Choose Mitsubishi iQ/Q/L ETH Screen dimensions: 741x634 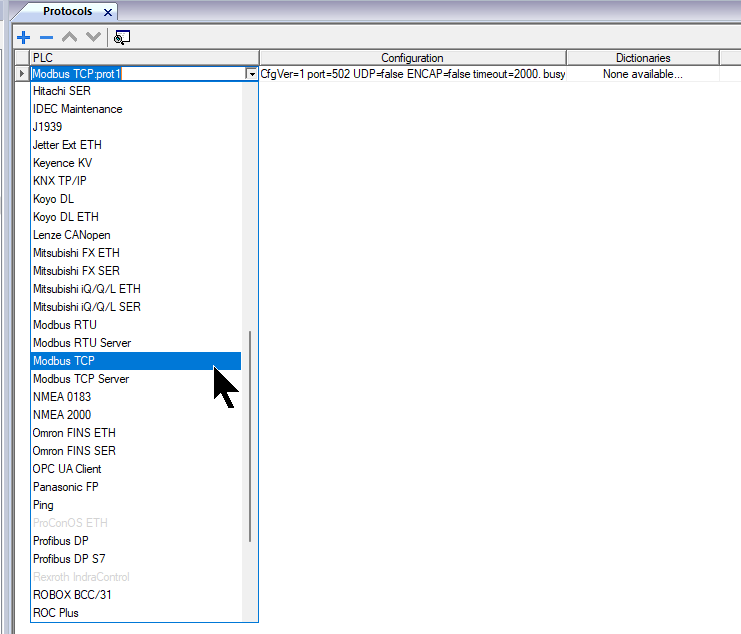pos(136,289)
